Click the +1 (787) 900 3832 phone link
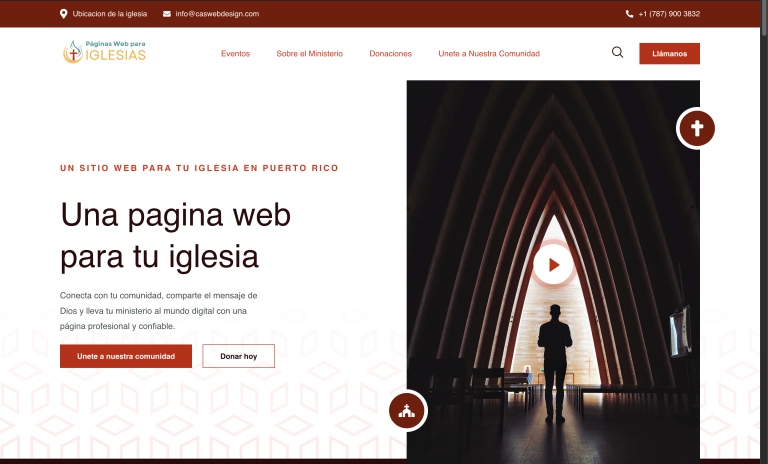Screen dimensions: 768x464 pos(669,14)
